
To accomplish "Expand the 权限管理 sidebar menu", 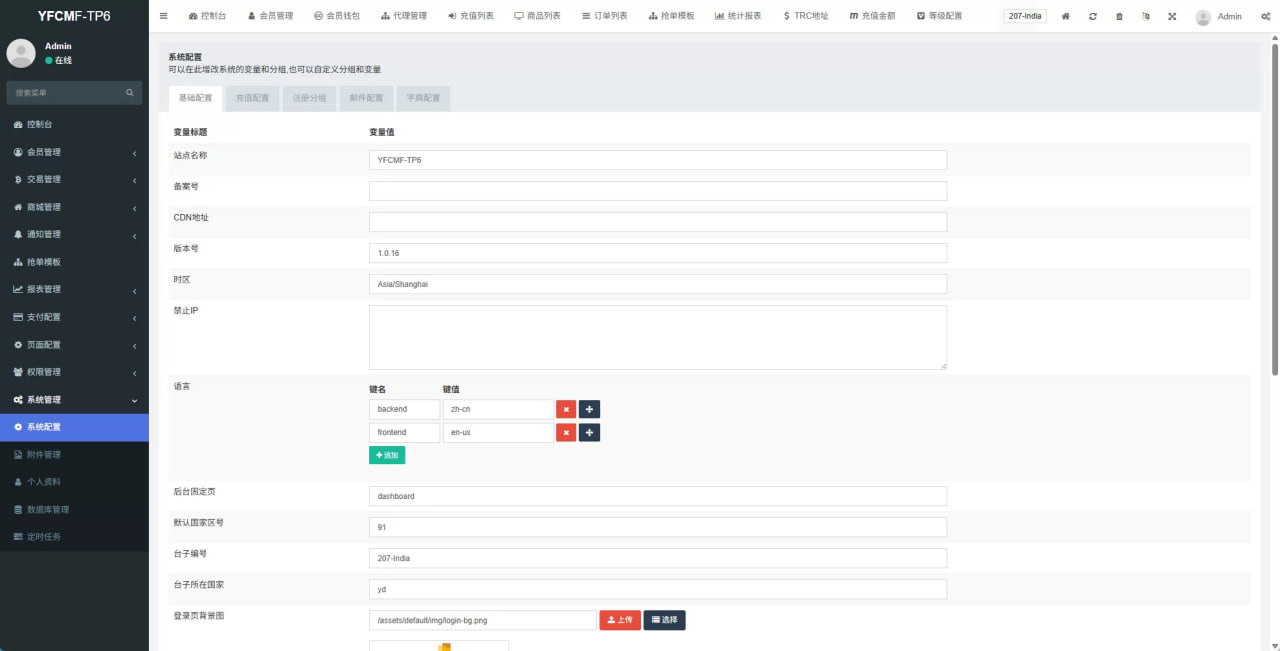I will pos(74,372).
